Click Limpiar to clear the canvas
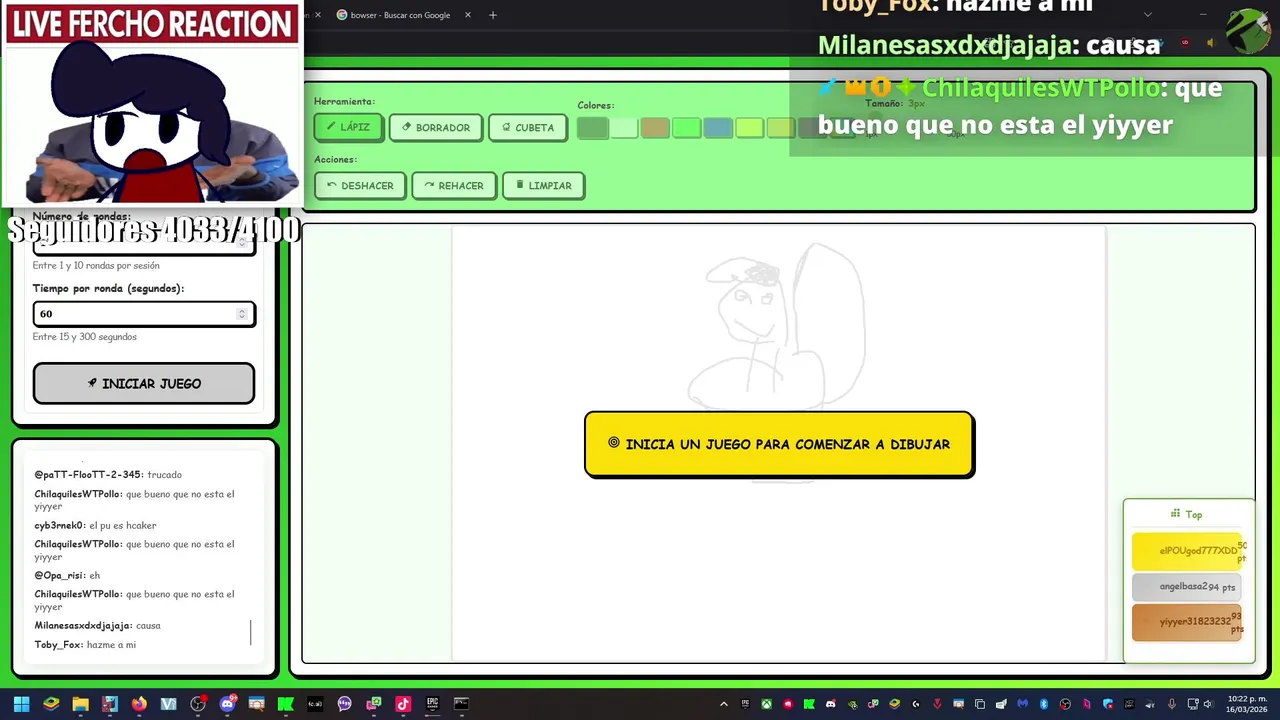The width and height of the screenshot is (1280, 720). (544, 185)
